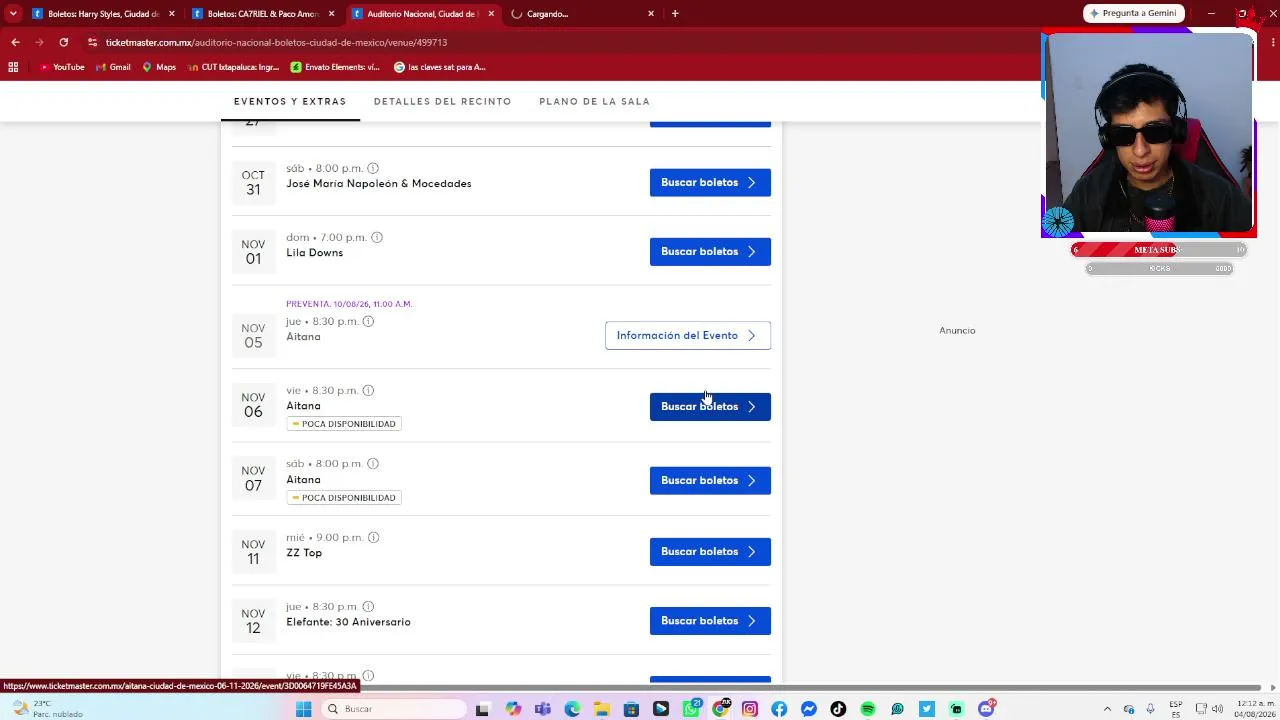Open Spotify from taskbar

[868, 709]
